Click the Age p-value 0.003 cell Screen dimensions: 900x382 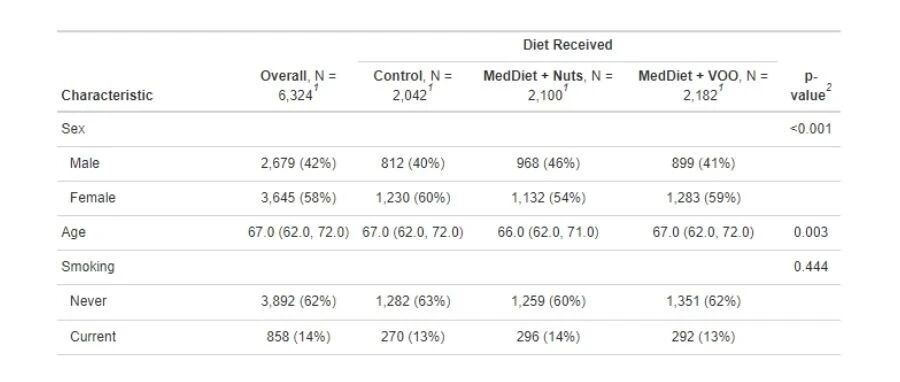tap(810, 232)
